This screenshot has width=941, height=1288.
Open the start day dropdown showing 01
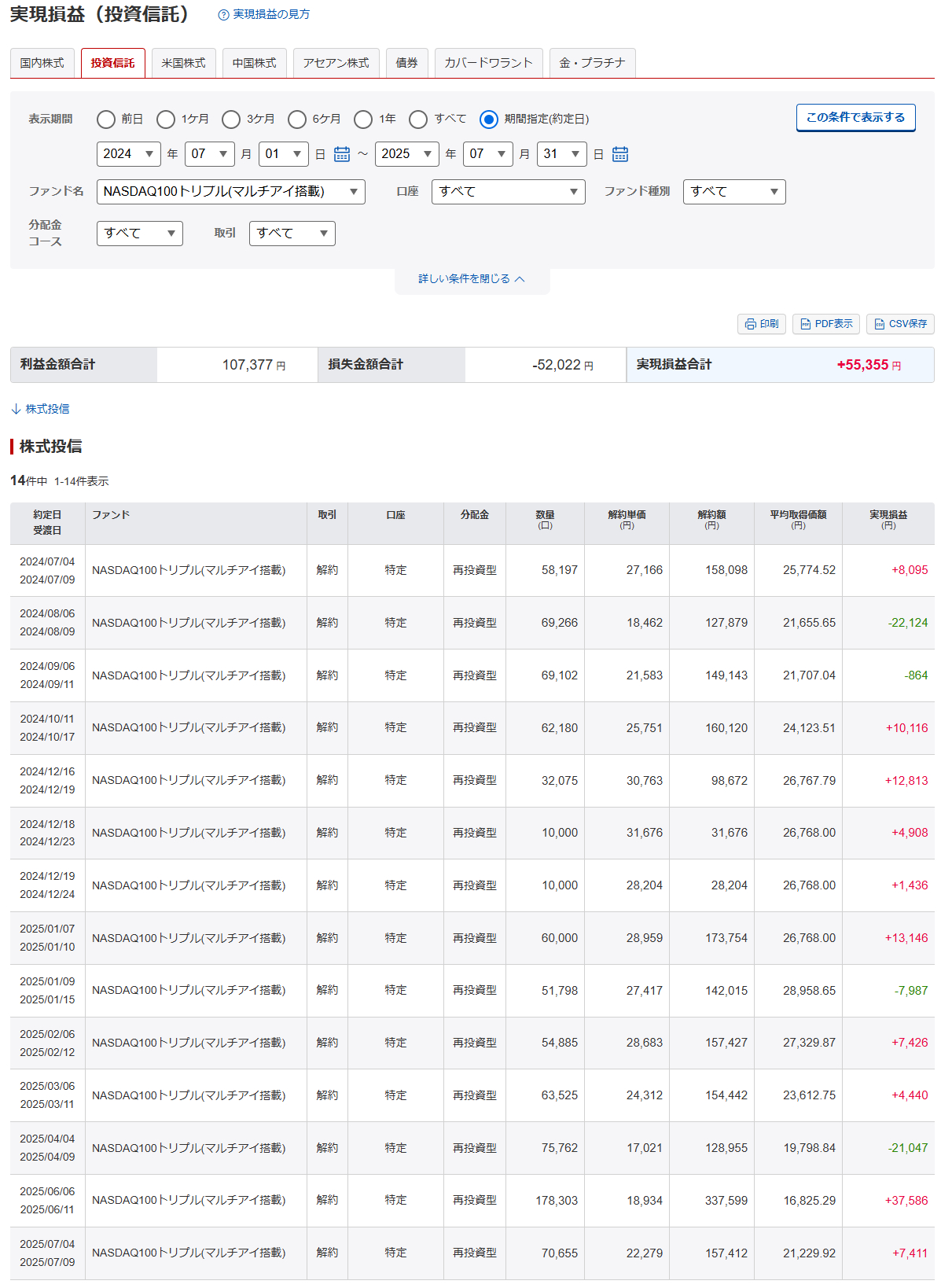pyautogui.click(x=284, y=154)
